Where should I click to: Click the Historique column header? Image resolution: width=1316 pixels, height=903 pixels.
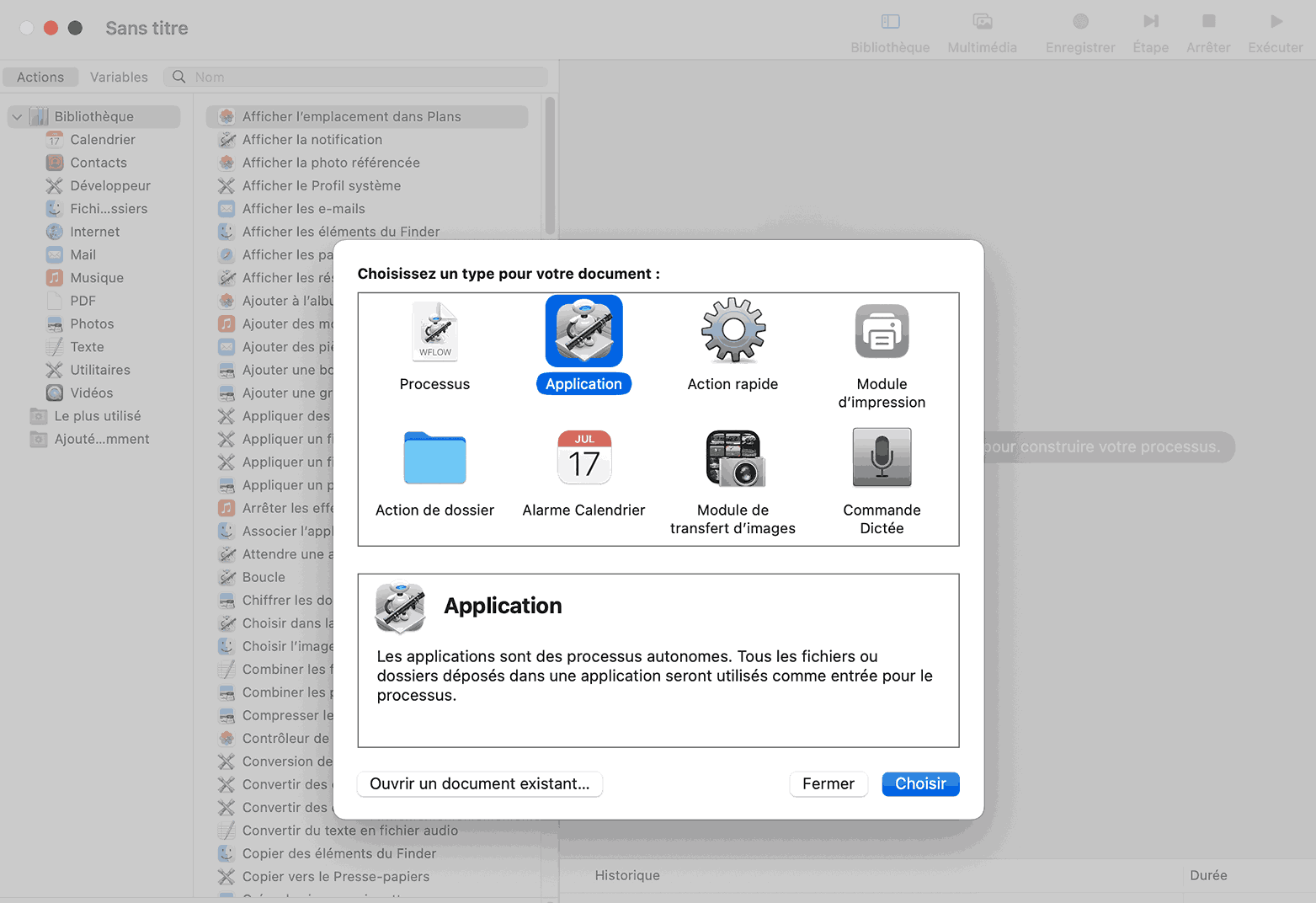[627, 875]
